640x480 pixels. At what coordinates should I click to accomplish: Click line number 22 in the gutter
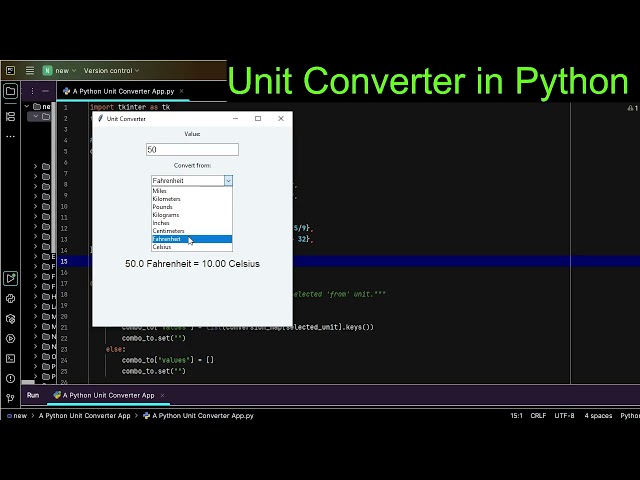point(64,338)
